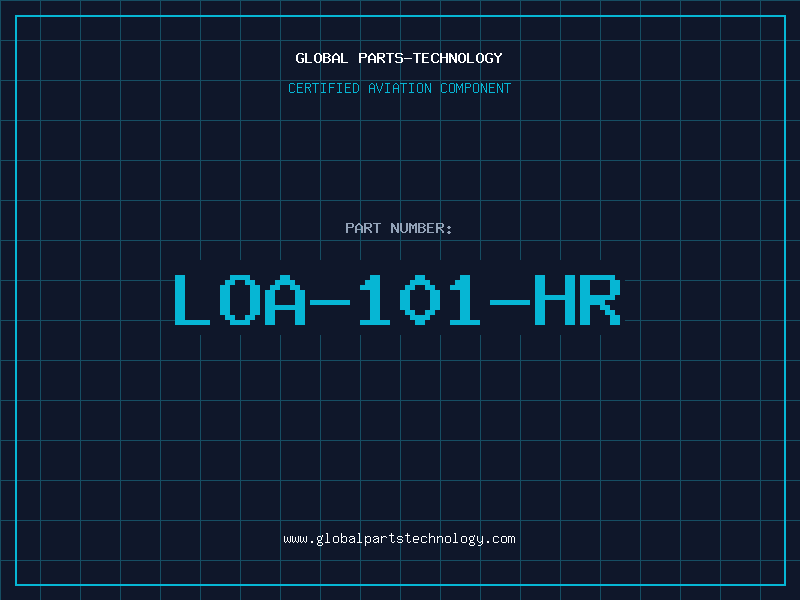Open the www.globalpartstechnology.com link

[x=399, y=539]
